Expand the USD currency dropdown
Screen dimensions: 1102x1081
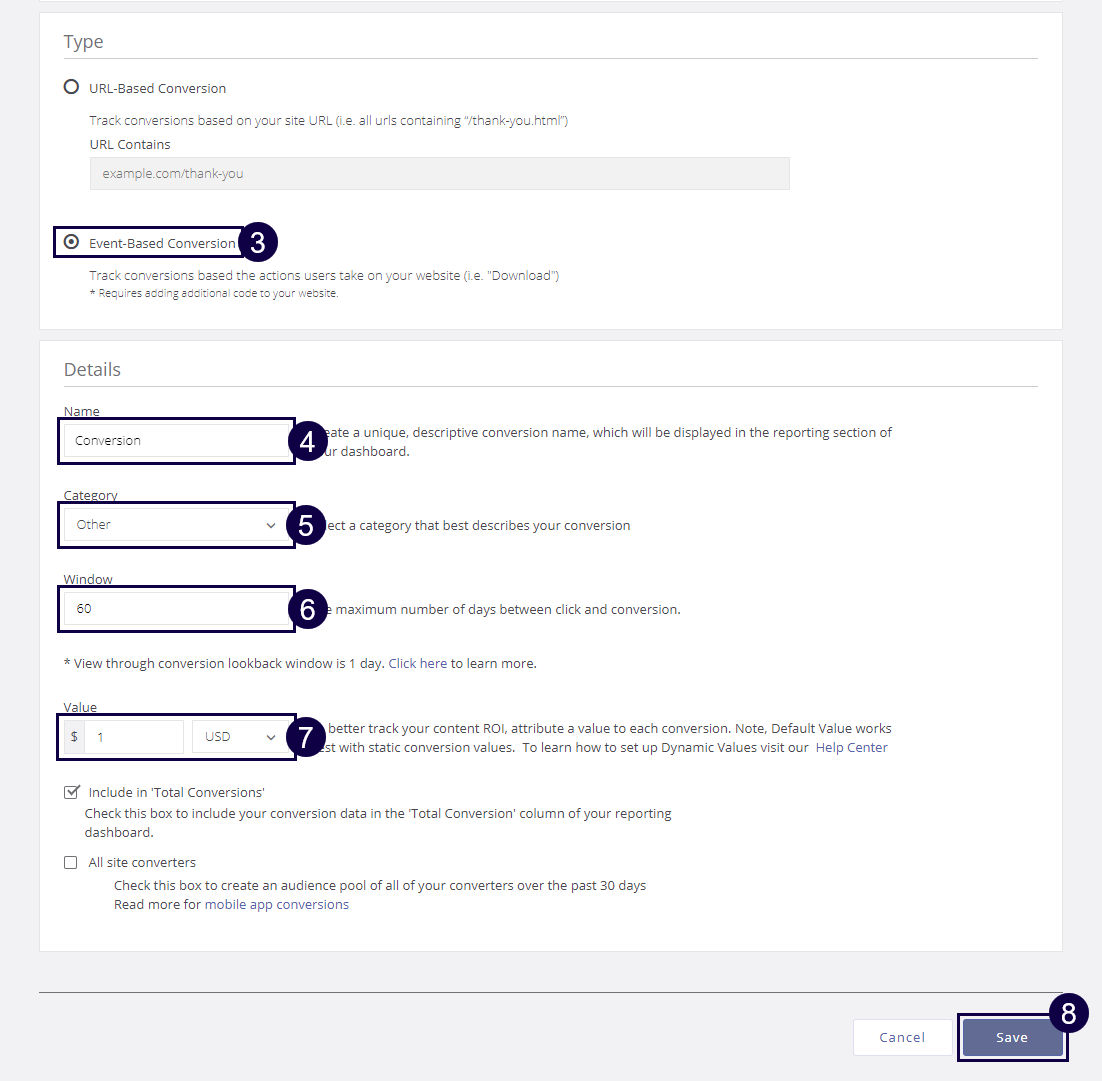[239, 737]
